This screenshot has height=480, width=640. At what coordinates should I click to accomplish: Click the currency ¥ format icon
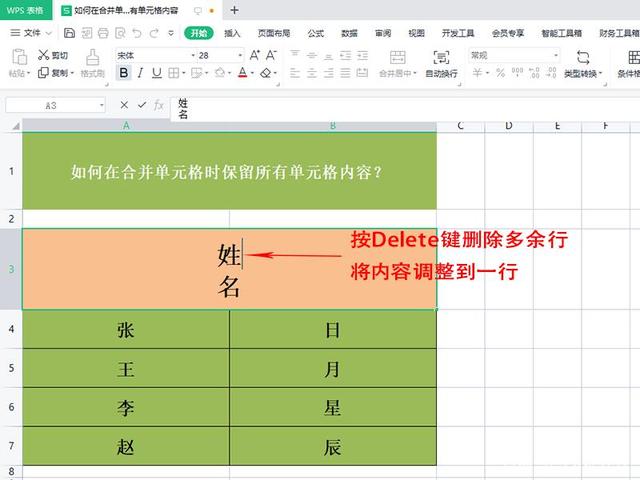[x=477, y=73]
